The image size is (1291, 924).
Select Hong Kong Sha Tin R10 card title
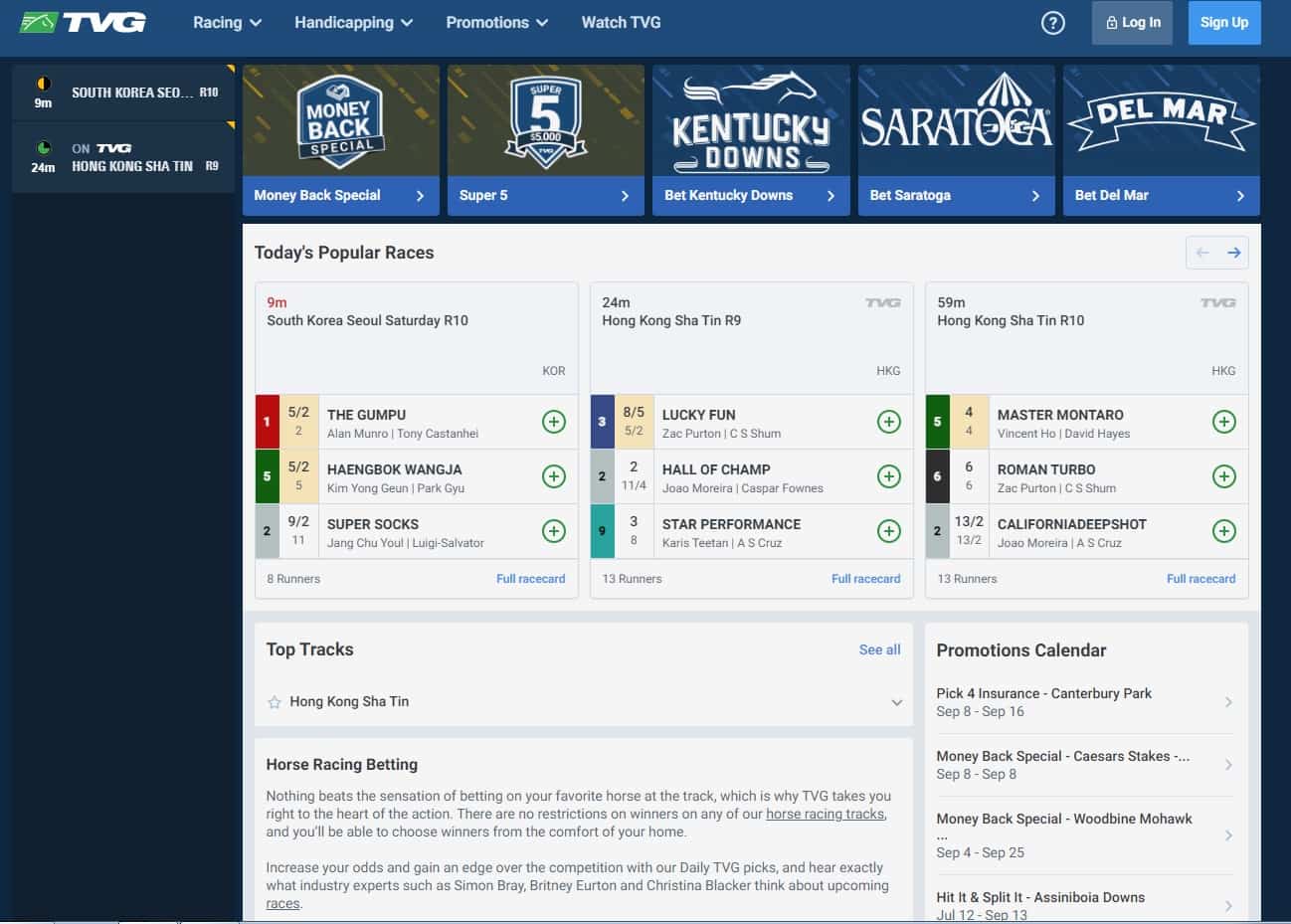click(1011, 320)
